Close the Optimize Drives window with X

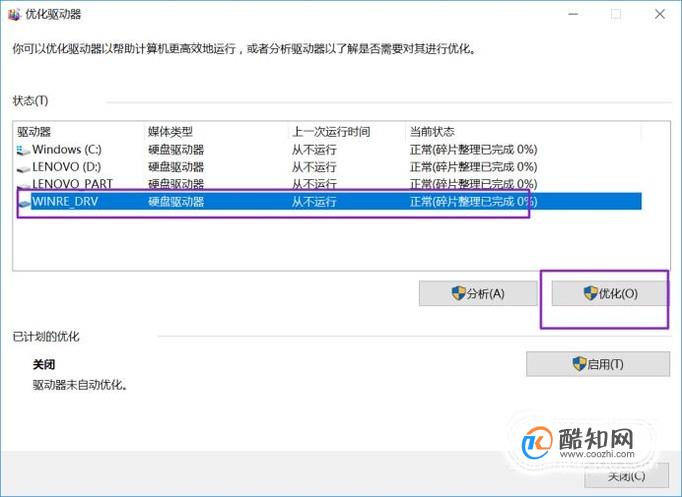660,14
